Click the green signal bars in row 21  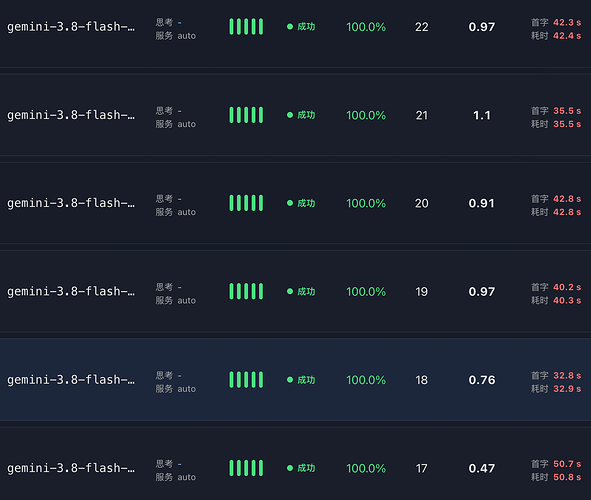tap(246, 115)
